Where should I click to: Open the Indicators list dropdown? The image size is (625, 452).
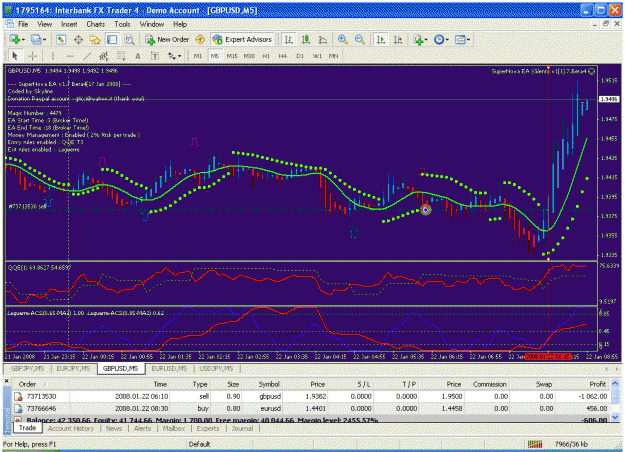[421, 39]
